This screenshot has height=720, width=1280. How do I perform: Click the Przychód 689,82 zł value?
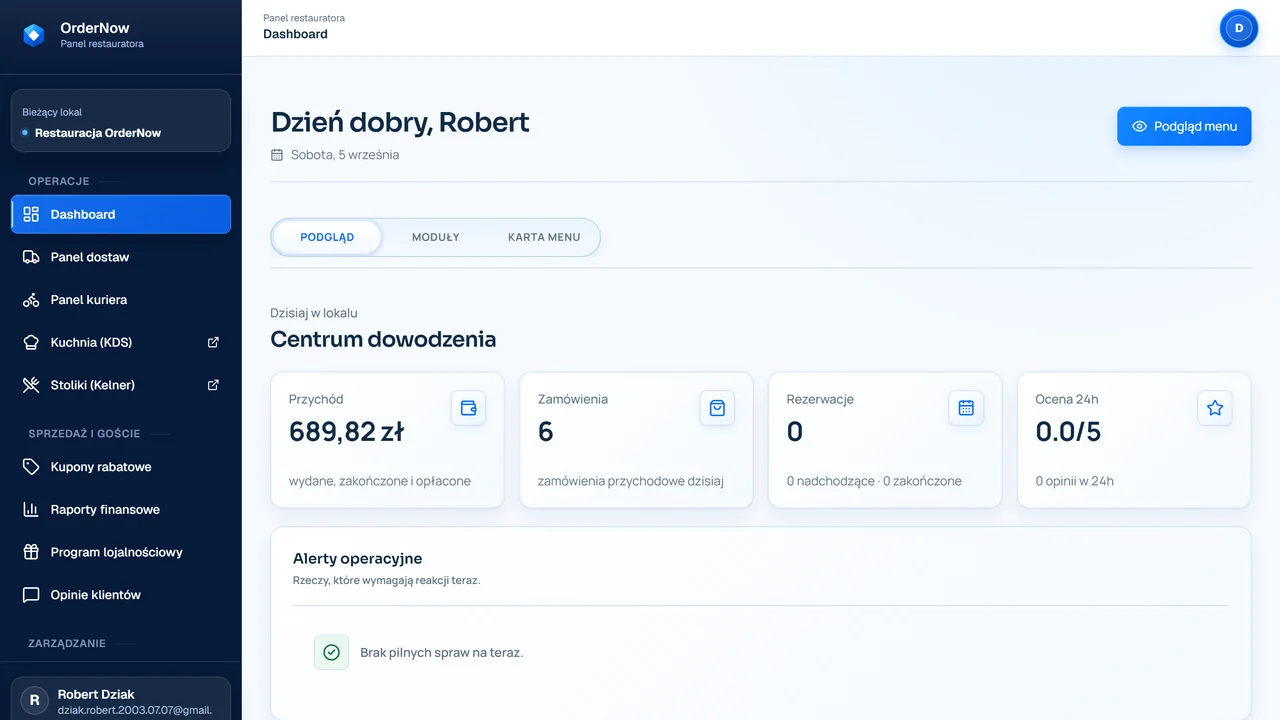click(346, 432)
